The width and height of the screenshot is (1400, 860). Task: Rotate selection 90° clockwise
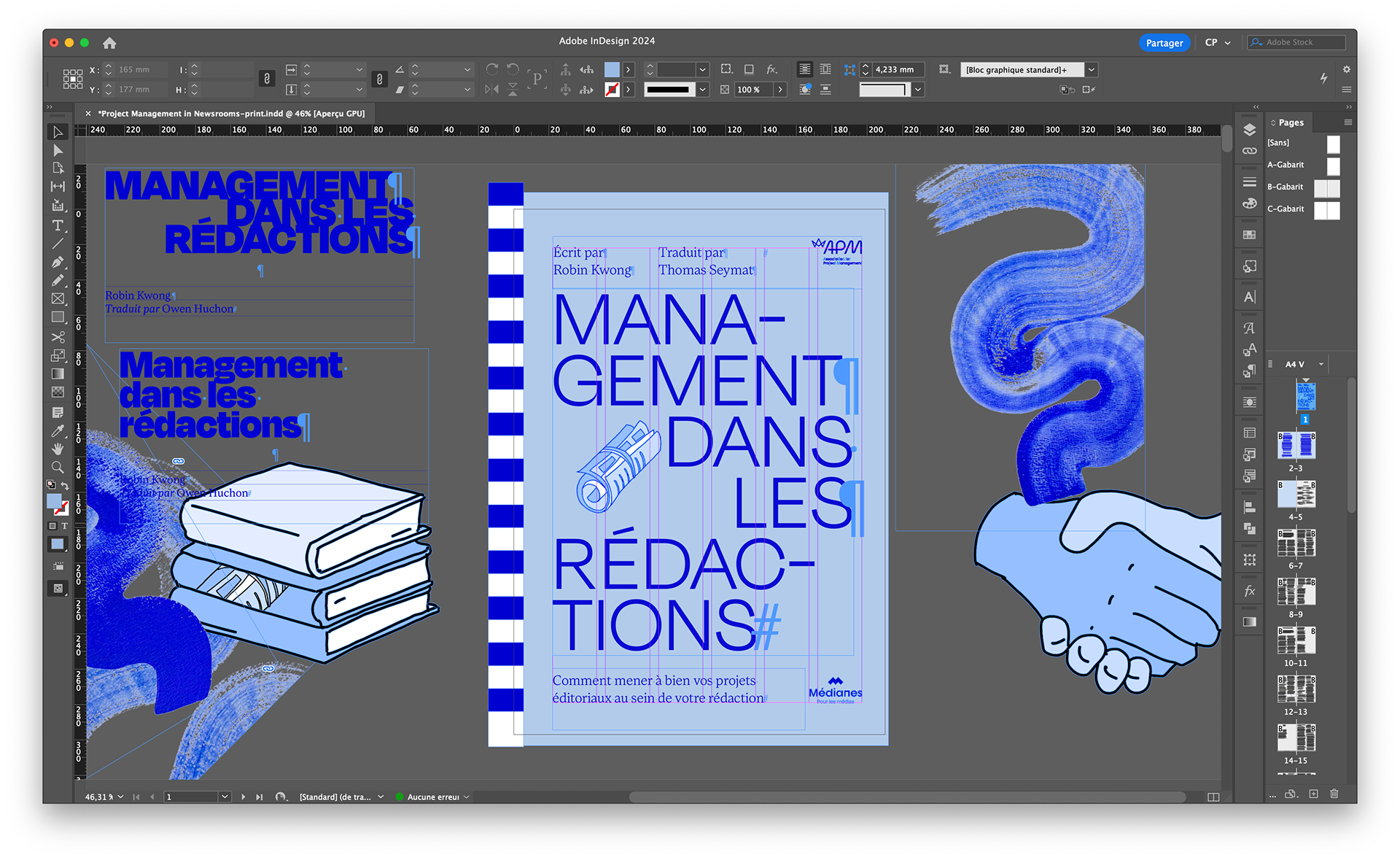492,69
